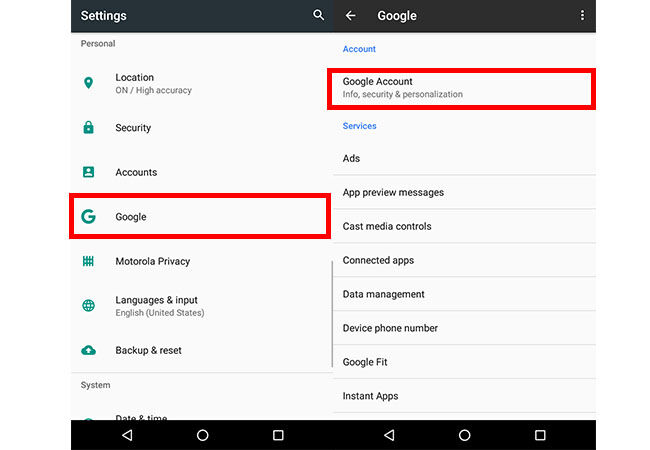
Task: Tap the Motorola Privacy fence icon
Action: (x=88, y=261)
